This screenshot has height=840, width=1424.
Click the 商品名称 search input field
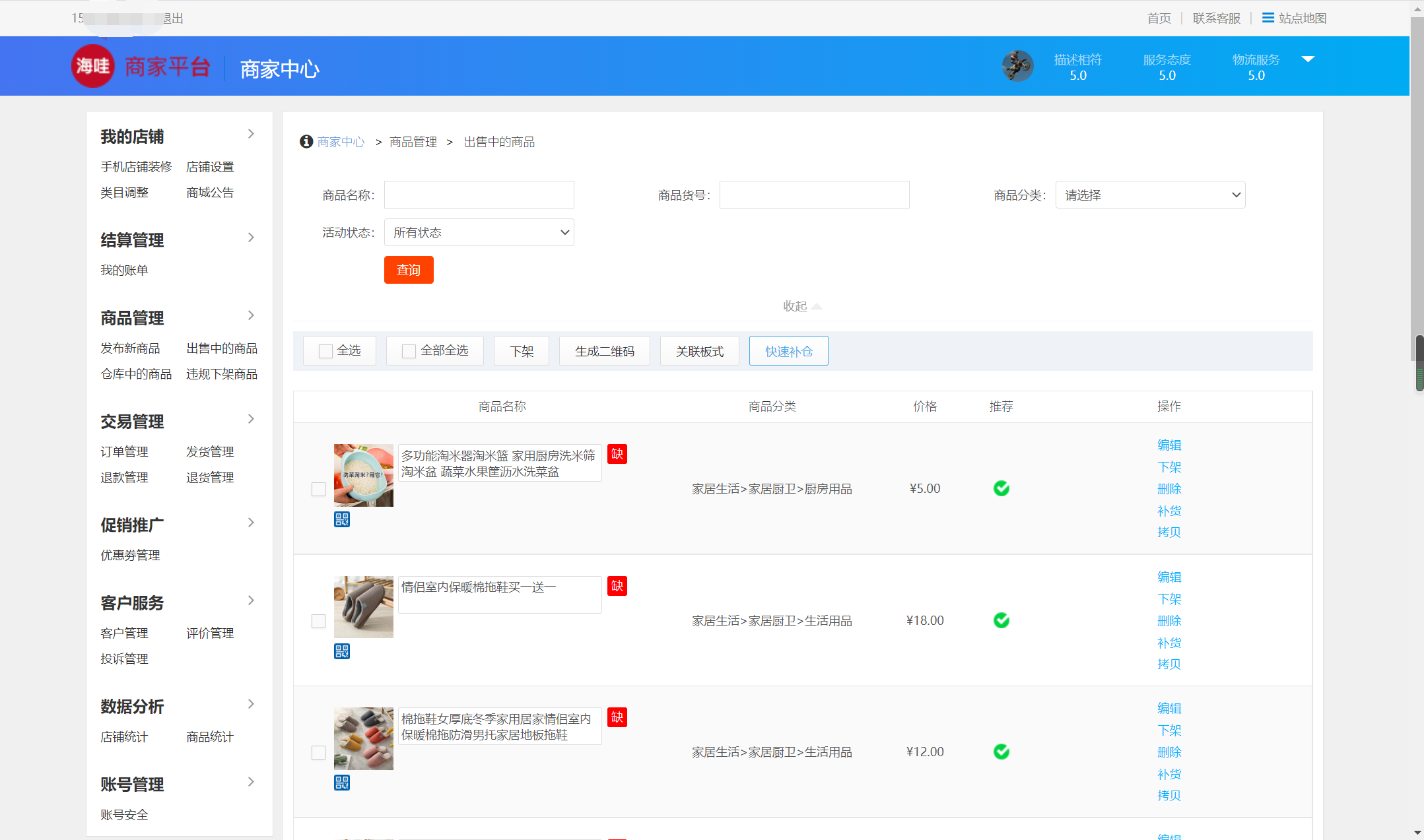point(479,195)
